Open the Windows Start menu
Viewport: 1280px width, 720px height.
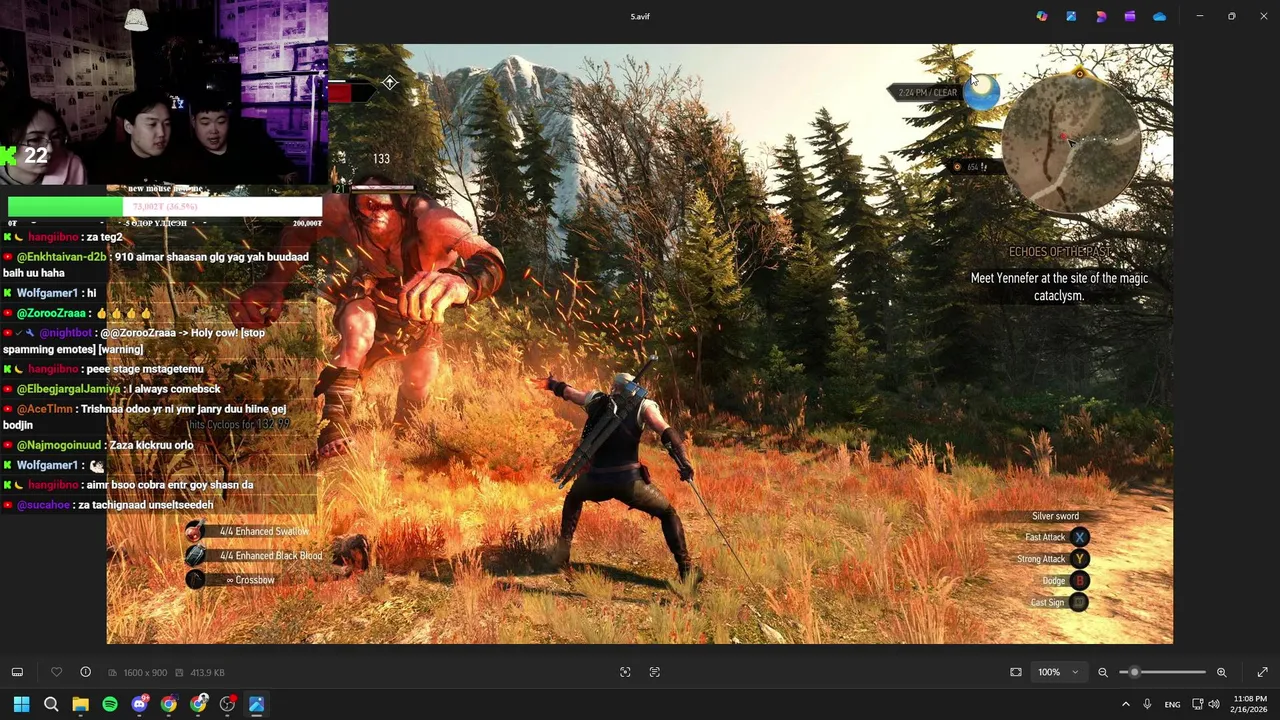pyautogui.click(x=21, y=704)
